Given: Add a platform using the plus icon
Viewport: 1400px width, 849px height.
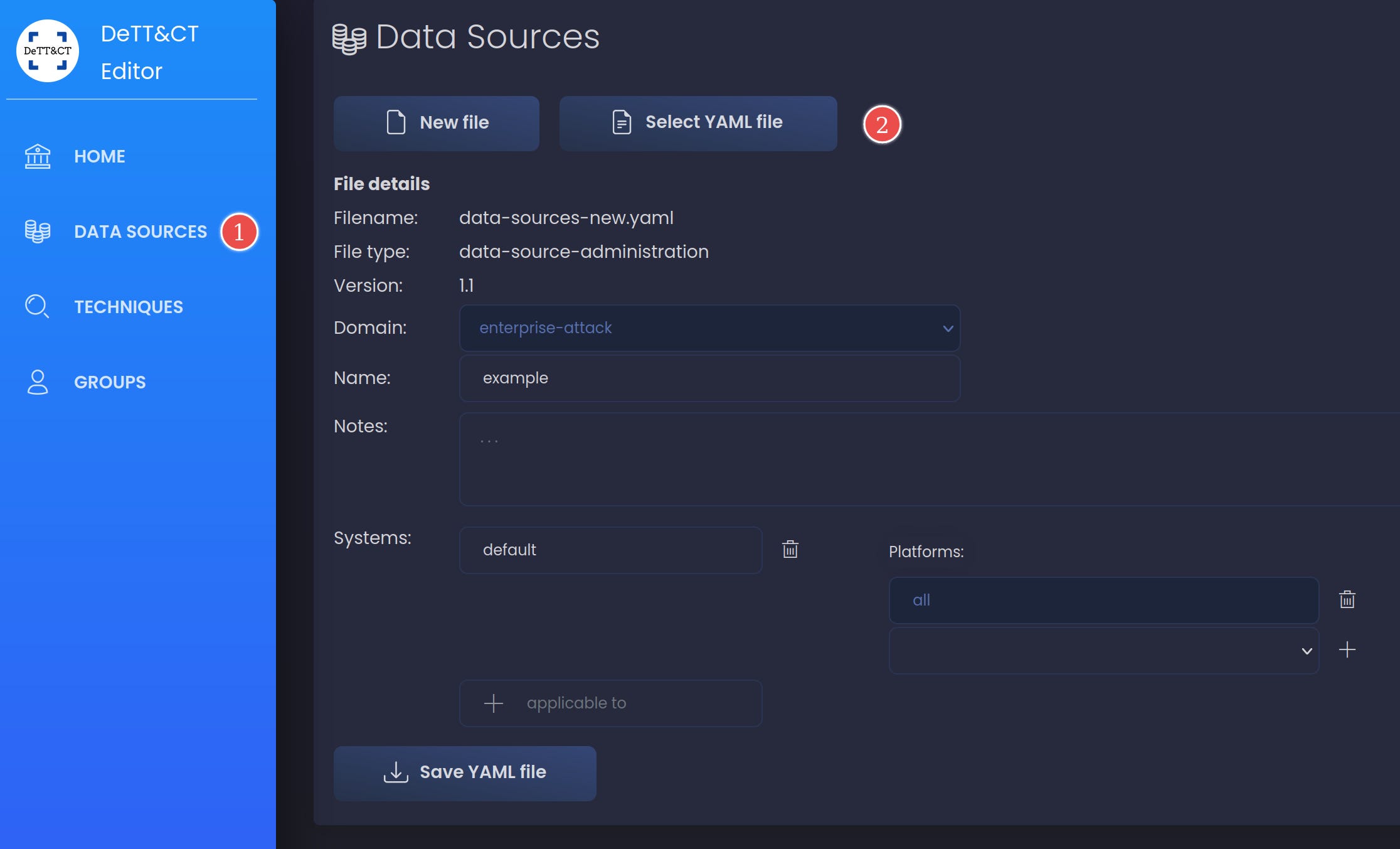Looking at the screenshot, I should click(x=1347, y=650).
